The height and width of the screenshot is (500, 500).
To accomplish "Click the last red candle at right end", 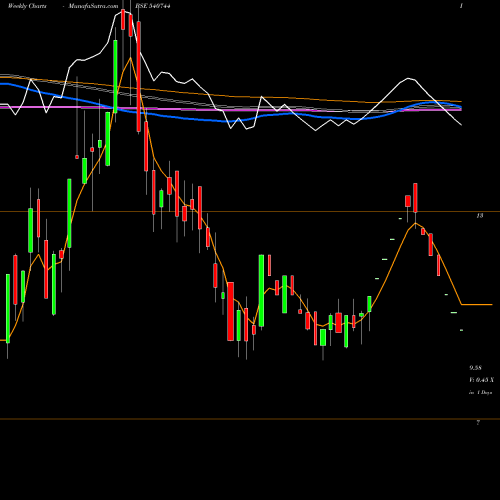I will pyautogui.click(x=439, y=265).
